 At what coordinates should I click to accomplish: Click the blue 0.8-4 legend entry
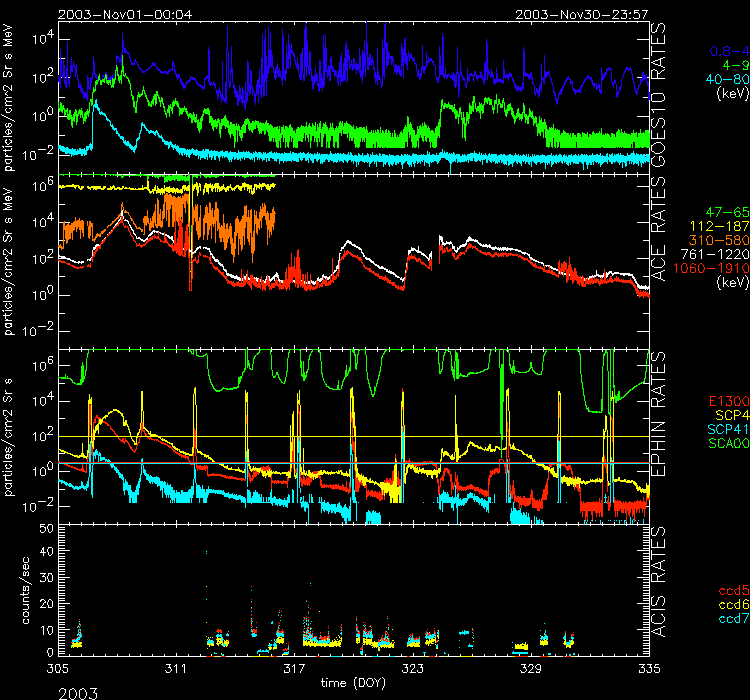click(729, 50)
